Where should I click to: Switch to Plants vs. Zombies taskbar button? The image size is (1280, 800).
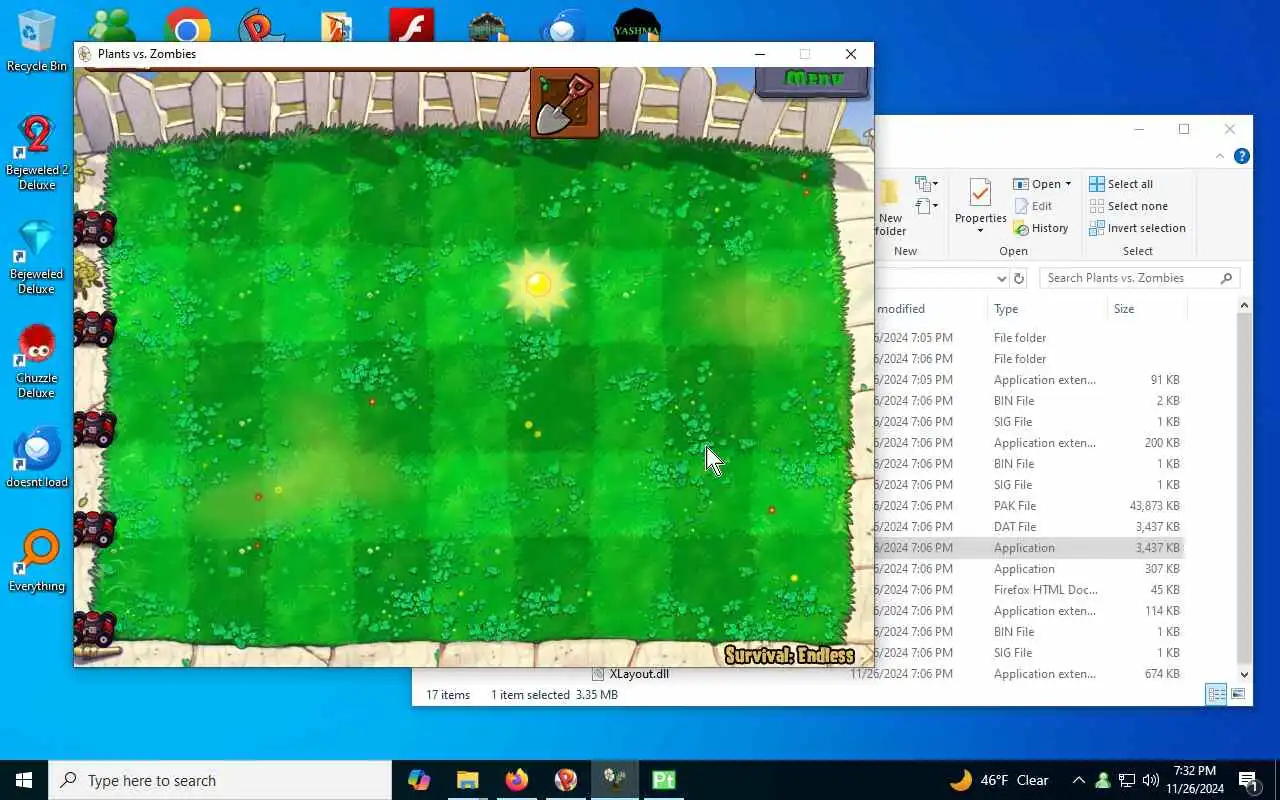[615, 780]
